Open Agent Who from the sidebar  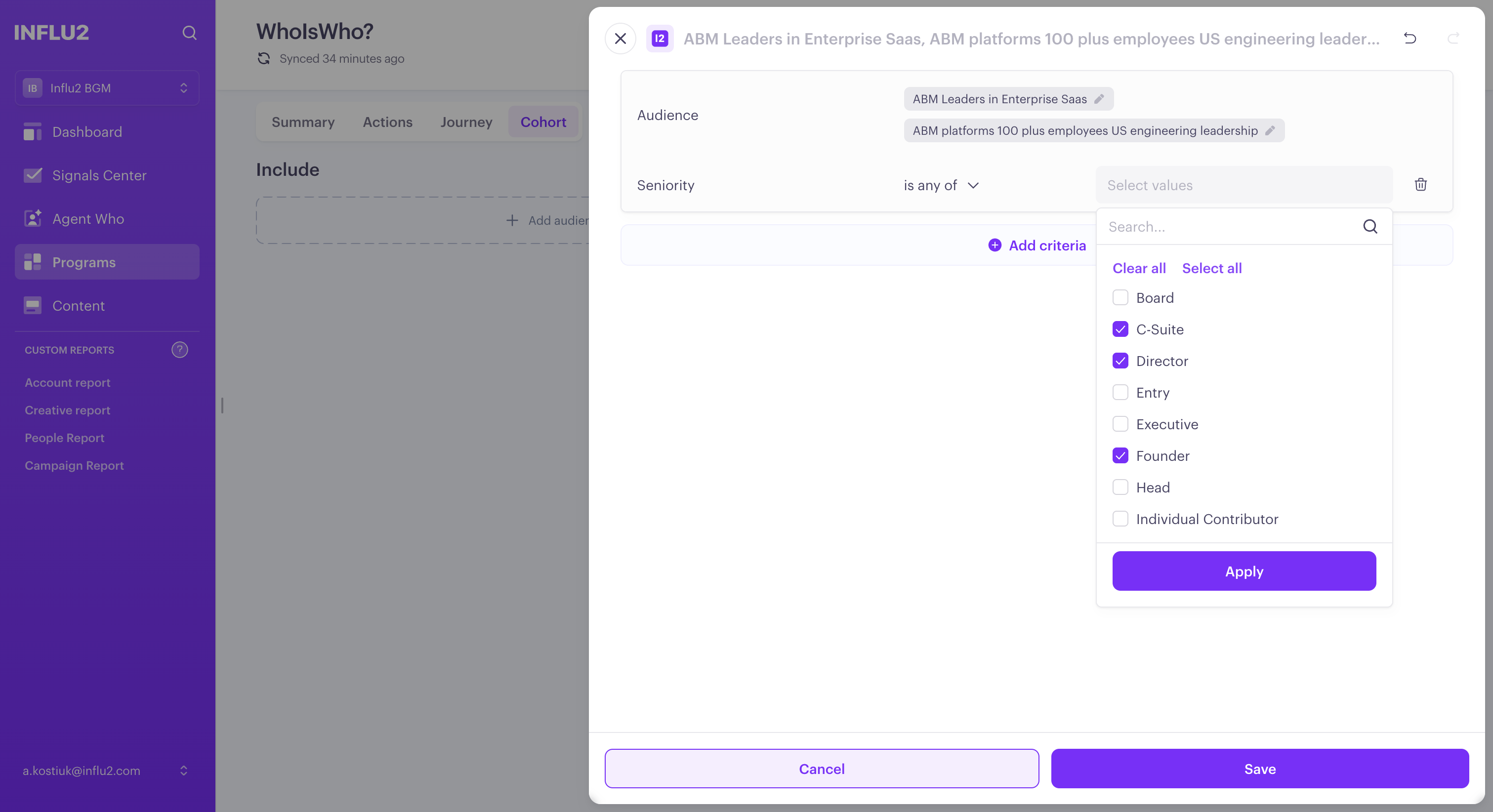[107, 218]
